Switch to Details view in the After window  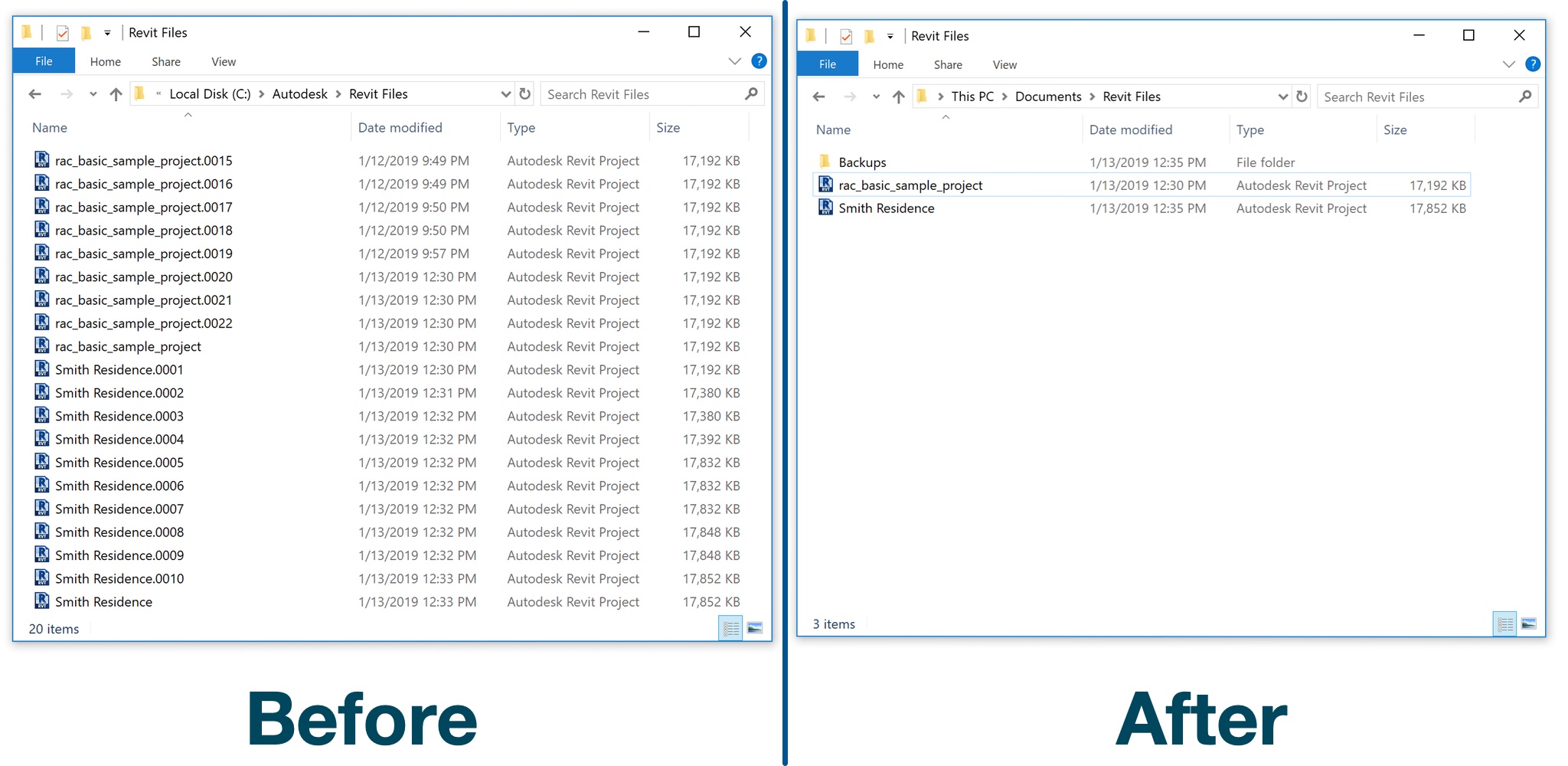pyautogui.click(x=1505, y=624)
